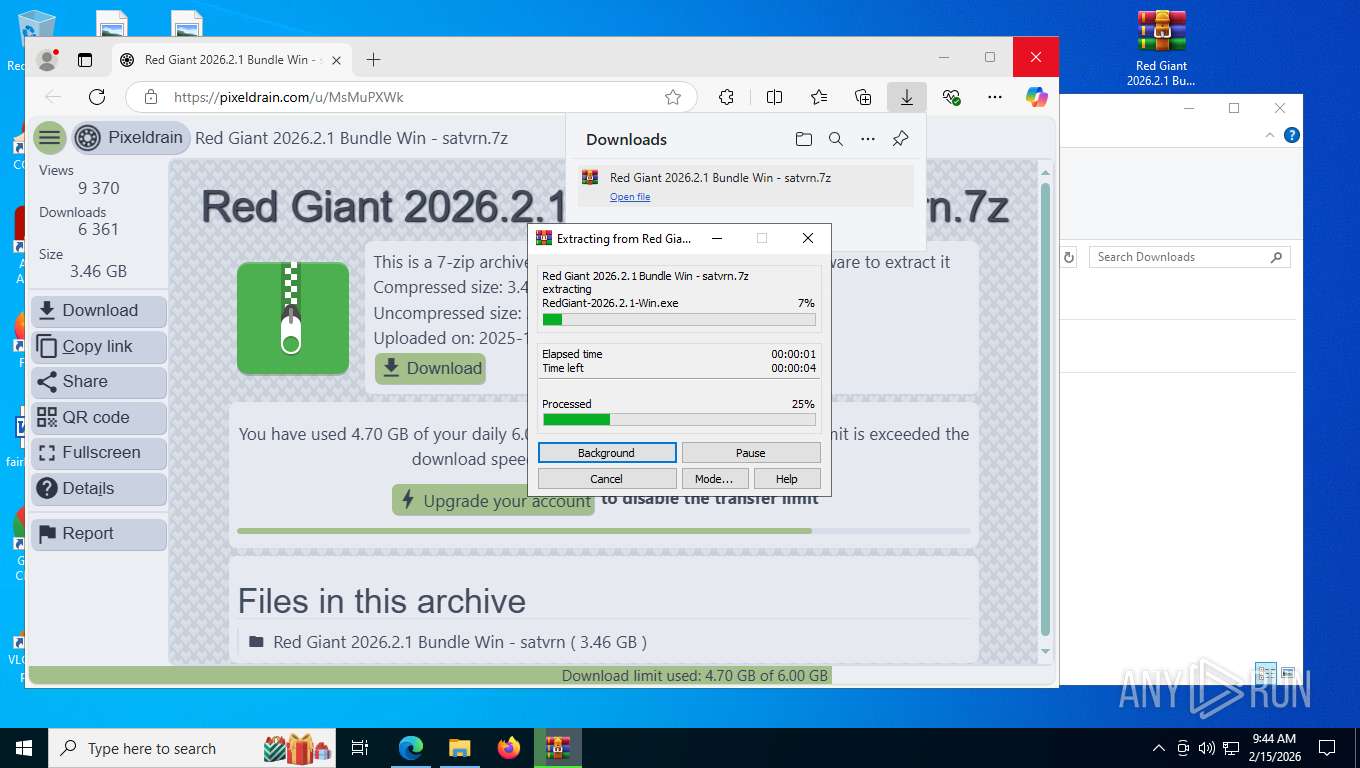Report this file
Viewport: 1360px width, 768px height.
(x=99, y=534)
